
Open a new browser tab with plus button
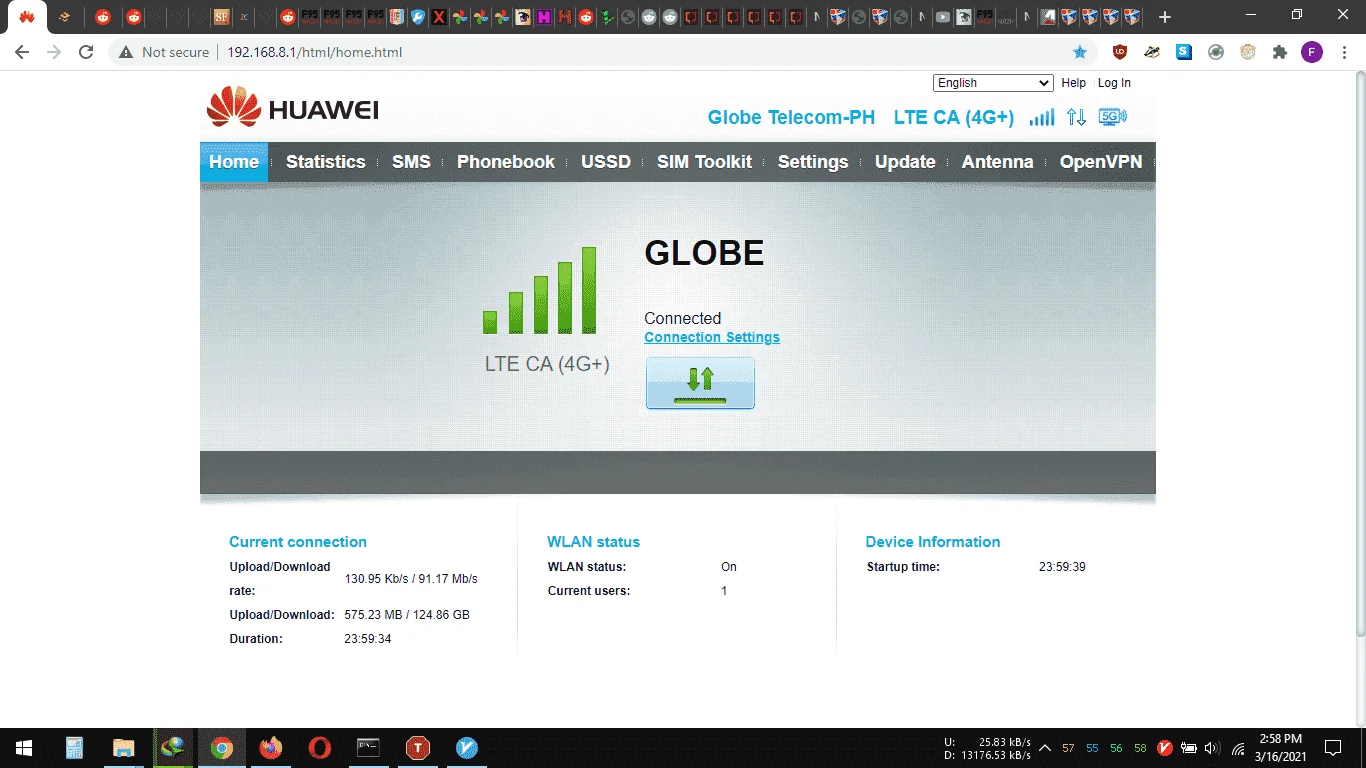coord(1165,17)
